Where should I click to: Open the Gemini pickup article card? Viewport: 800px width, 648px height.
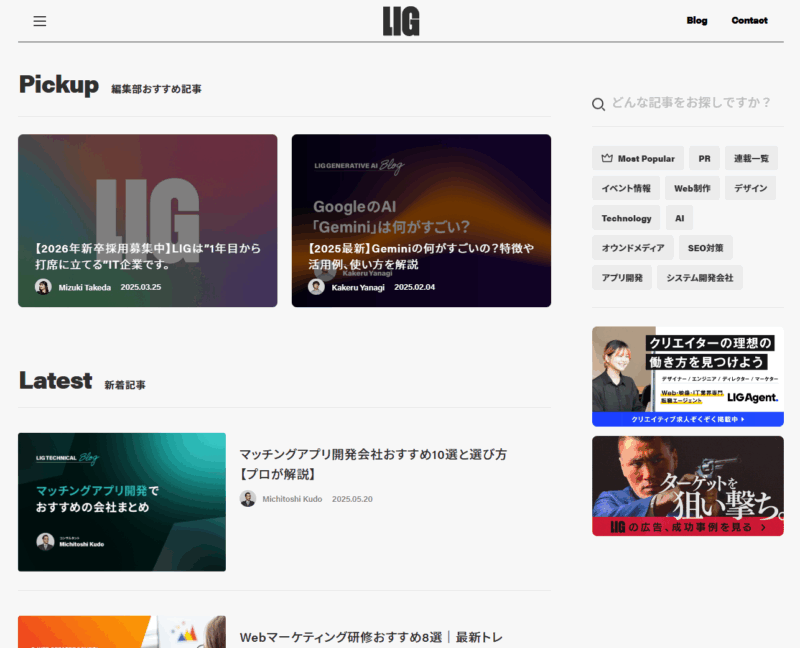click(421, 220)
